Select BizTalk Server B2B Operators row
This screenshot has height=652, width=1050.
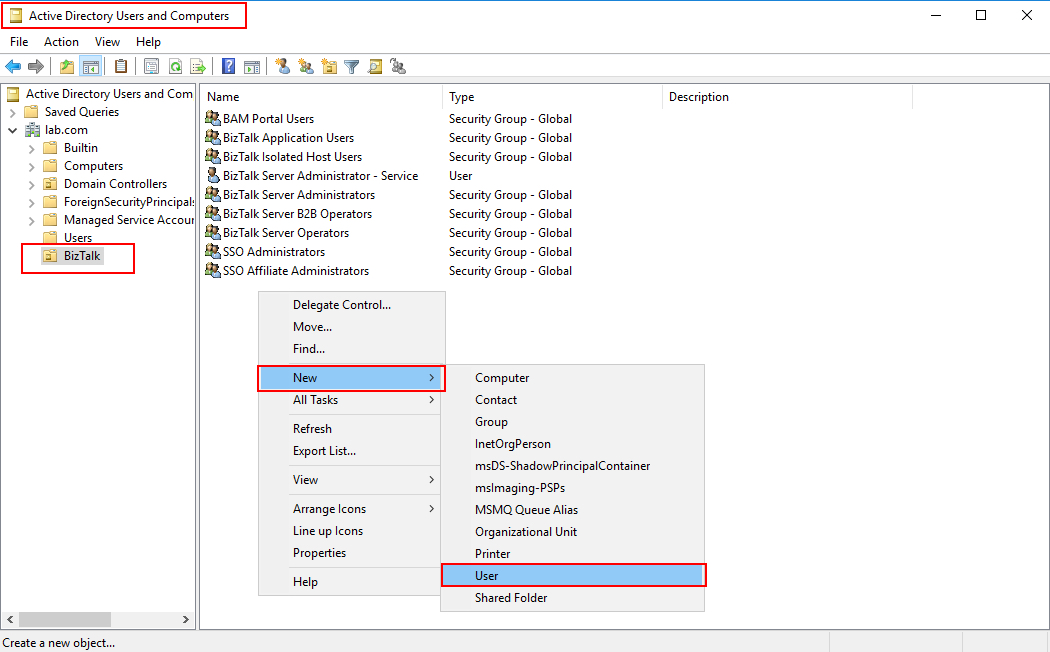pos(297,214)
